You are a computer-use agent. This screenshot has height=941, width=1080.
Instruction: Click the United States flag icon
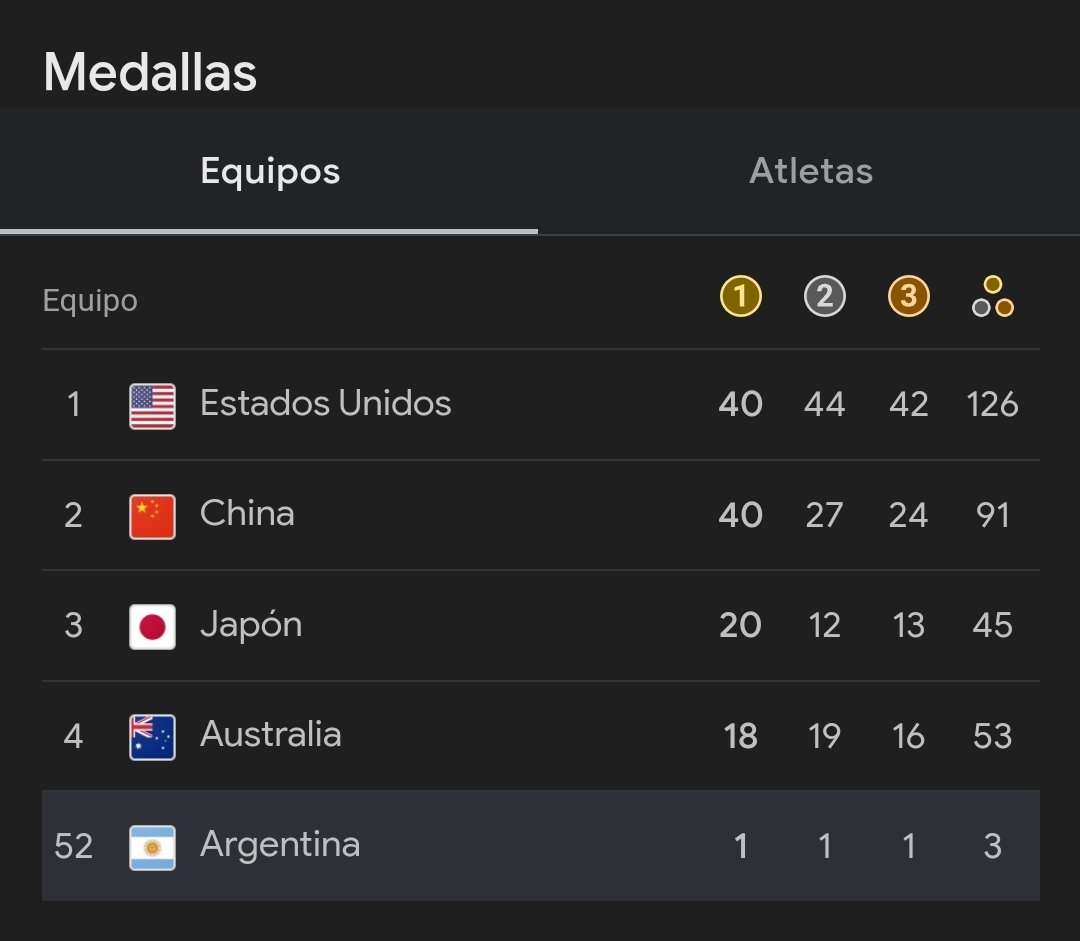click(x=153, y=406)
